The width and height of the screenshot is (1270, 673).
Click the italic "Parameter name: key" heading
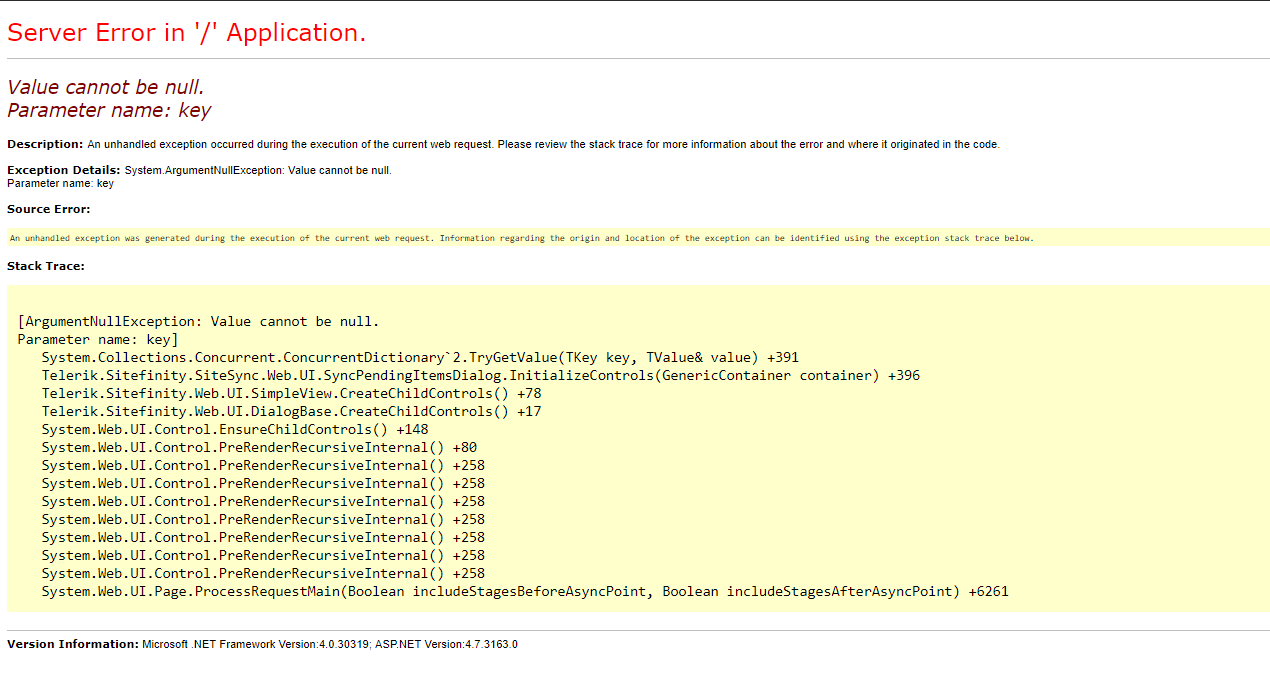pyautogui.click(x=109, y=110)
